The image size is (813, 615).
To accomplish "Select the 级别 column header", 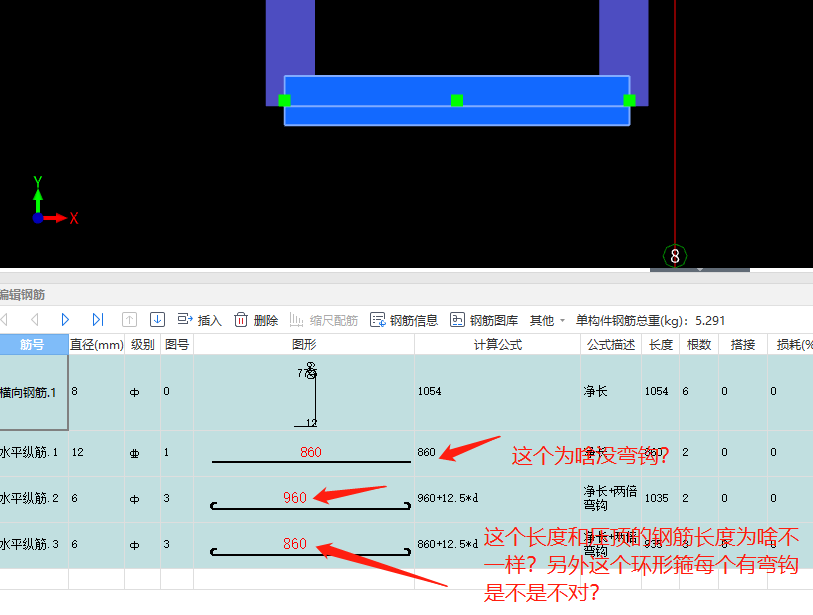I will [143, 344].
